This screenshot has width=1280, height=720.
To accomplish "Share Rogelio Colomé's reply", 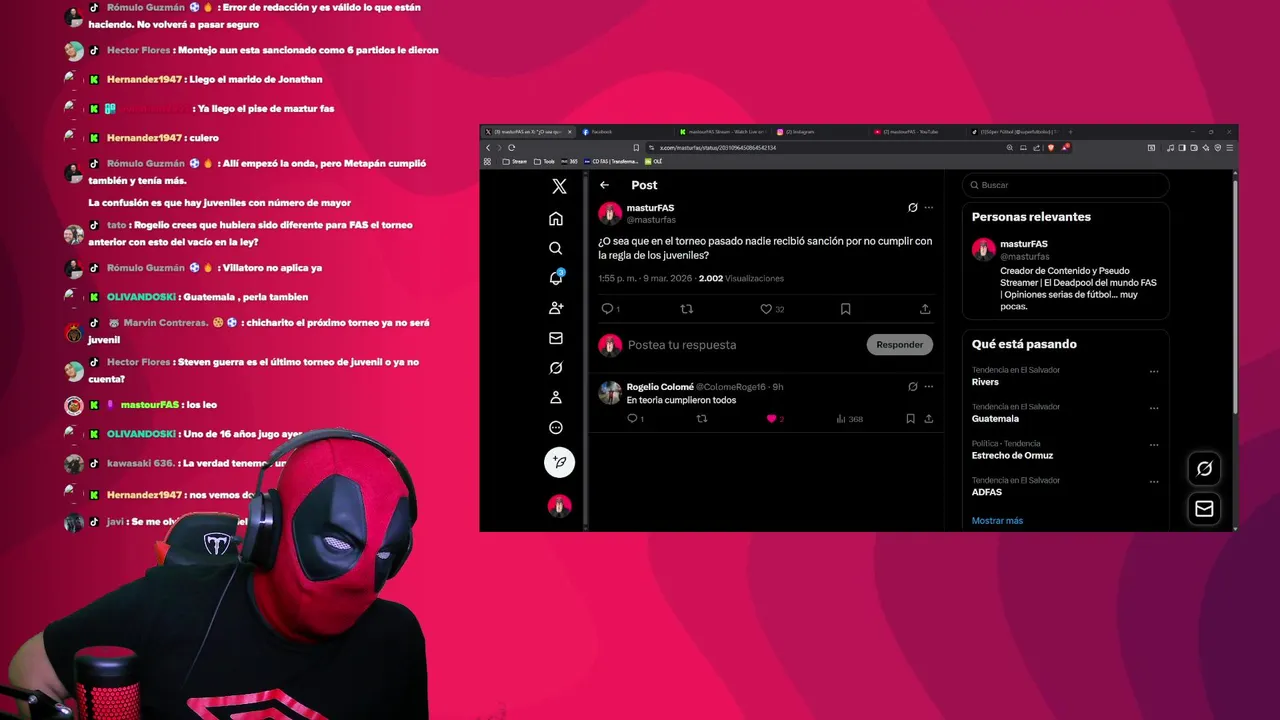I will point(929,419).
